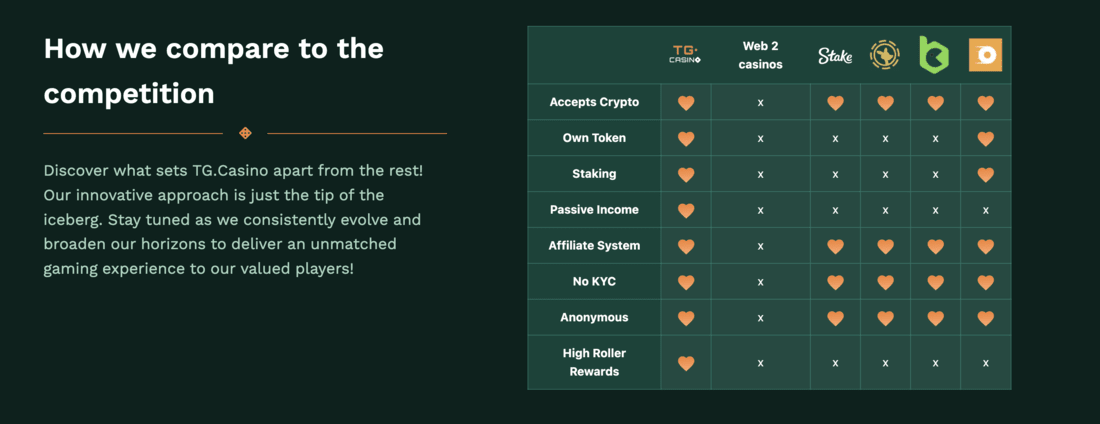Image resolution: width=1100 pixels, height=424 pixels.
Task: Click the Stake logo in table header
Action: click(835, 55)
